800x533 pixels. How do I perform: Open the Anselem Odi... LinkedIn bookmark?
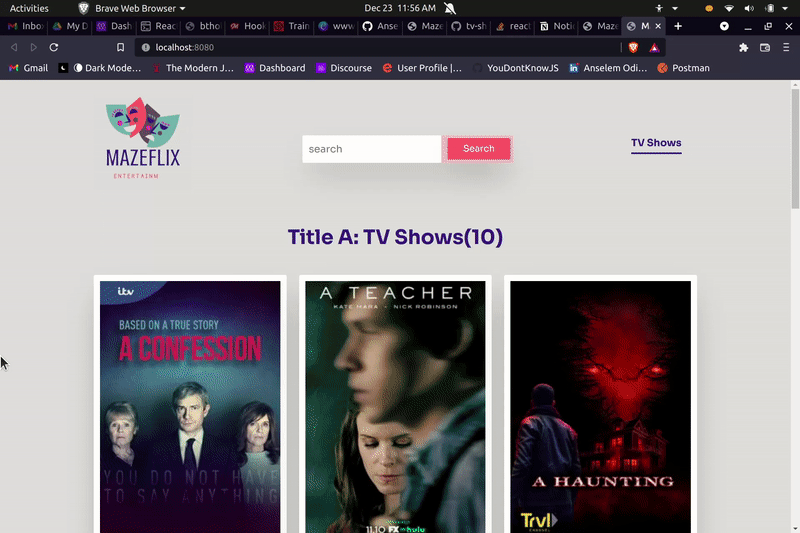tap(608, 68)
